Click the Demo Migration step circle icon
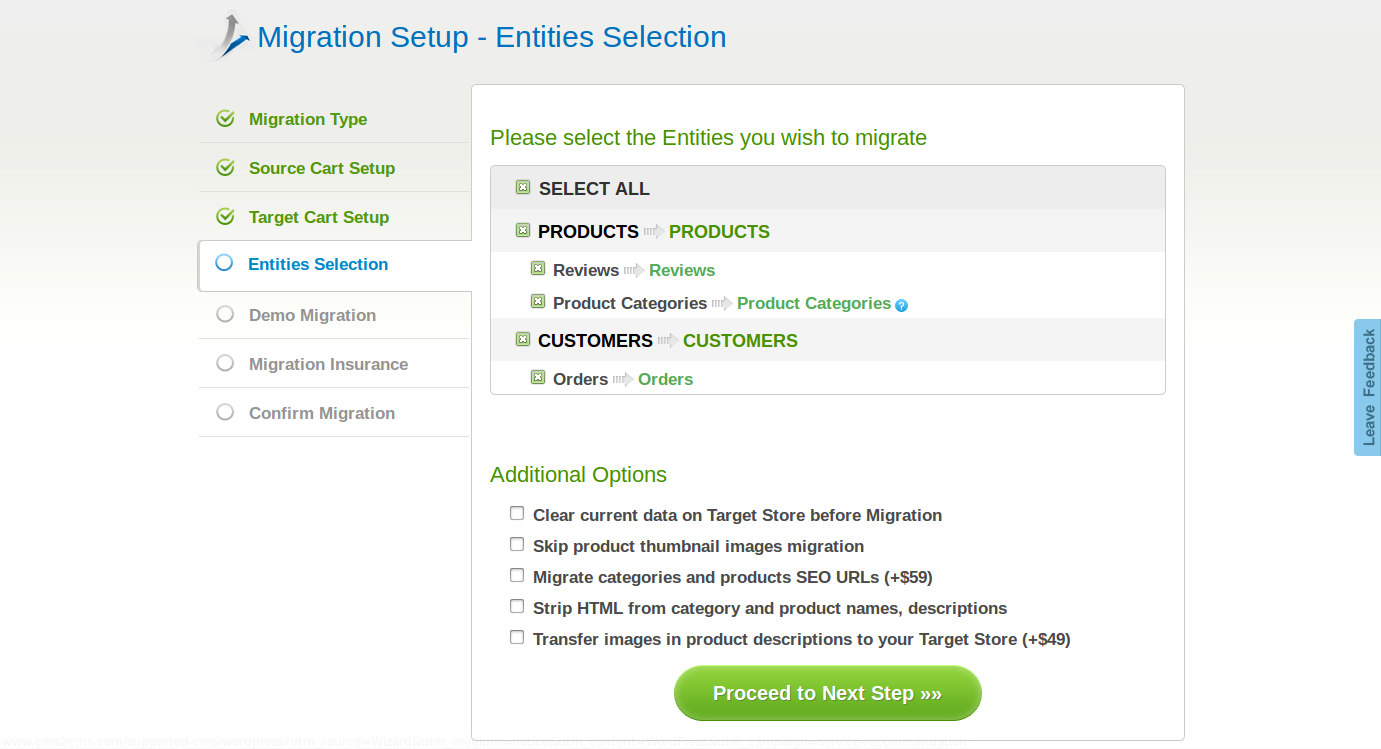 [x=226, y=314]
